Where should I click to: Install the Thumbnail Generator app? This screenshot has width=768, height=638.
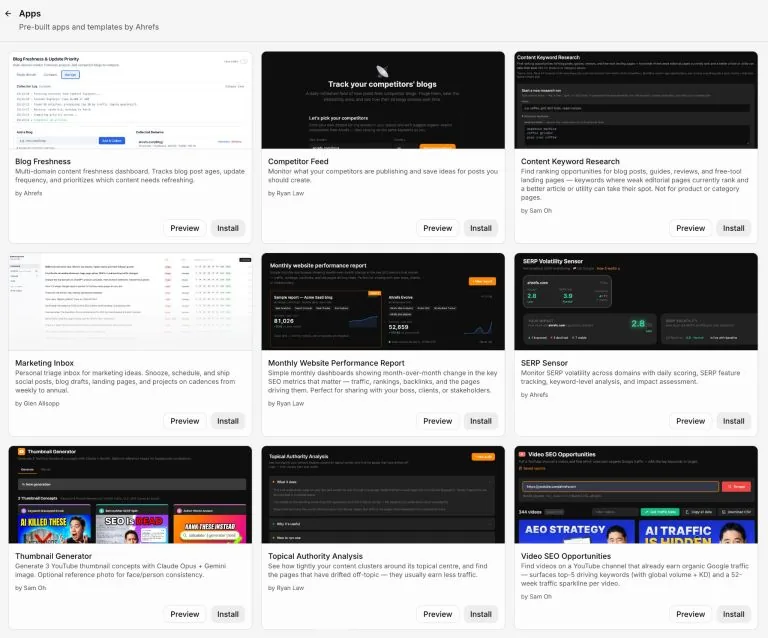[228, 614]
